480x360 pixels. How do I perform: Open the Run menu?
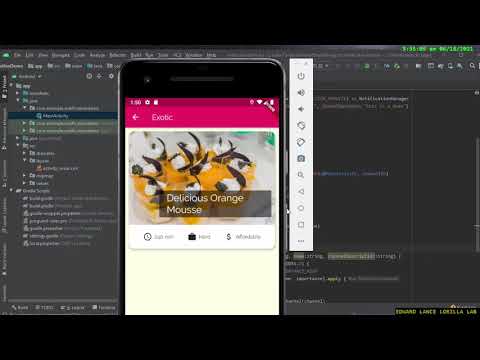149,55
